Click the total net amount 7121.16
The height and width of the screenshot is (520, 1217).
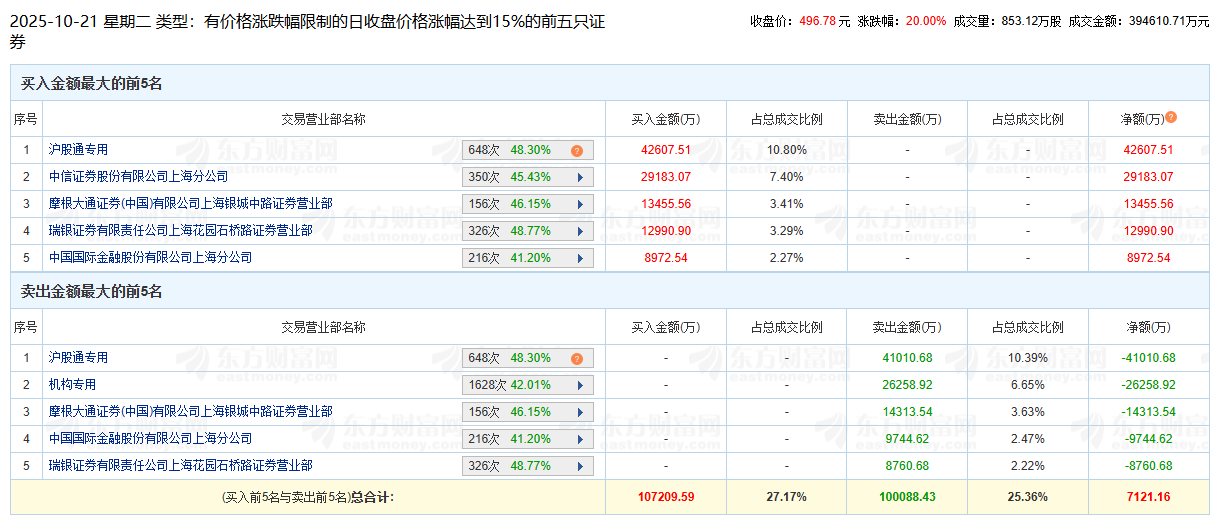tap(1147, 497)
